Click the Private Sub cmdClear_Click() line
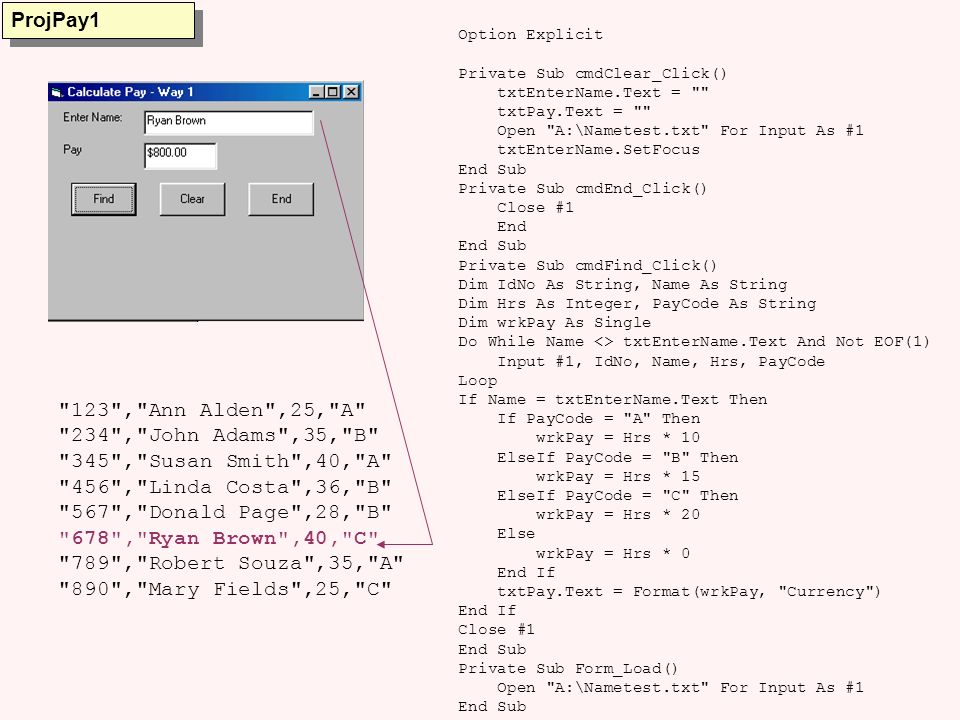 point(592,74)
